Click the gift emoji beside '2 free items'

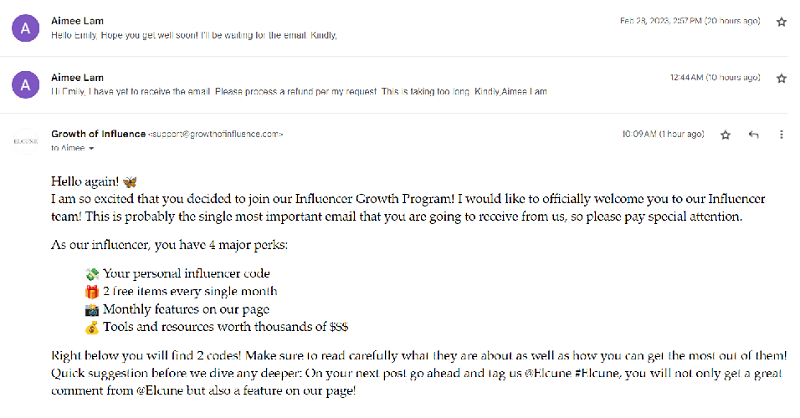click(92, 292)
